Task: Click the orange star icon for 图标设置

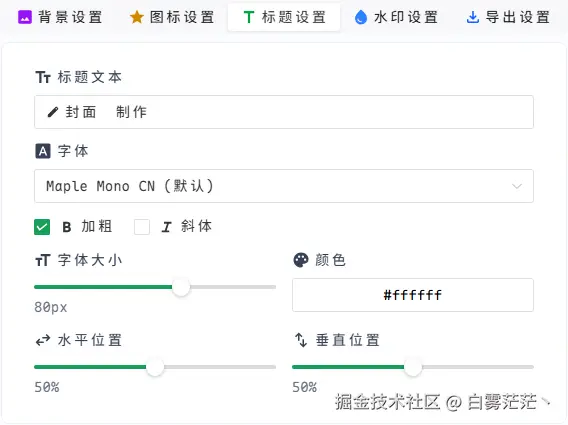Action: coord(137,17)
